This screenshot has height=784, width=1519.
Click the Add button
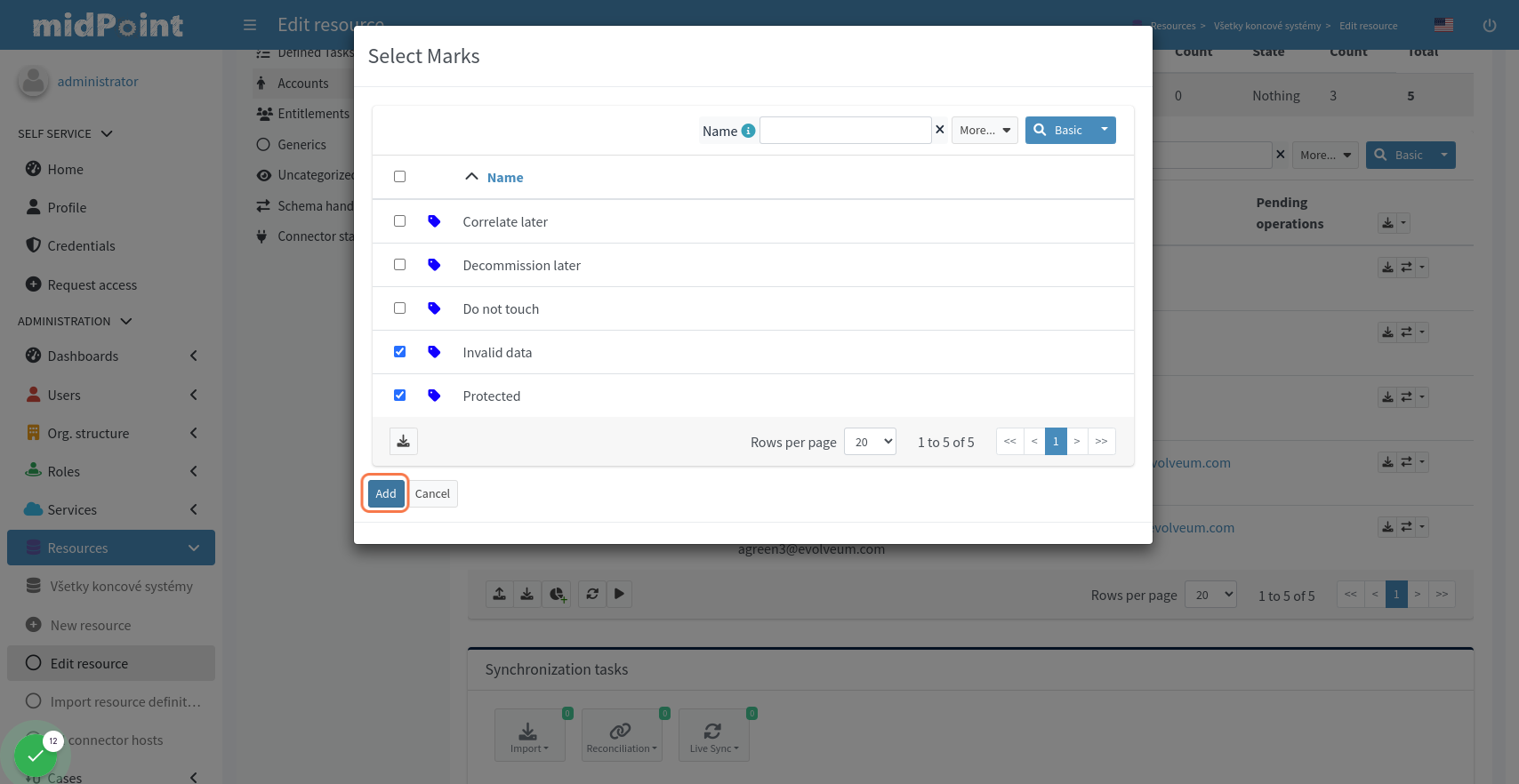pyautogui.click(x=385, y=494)
